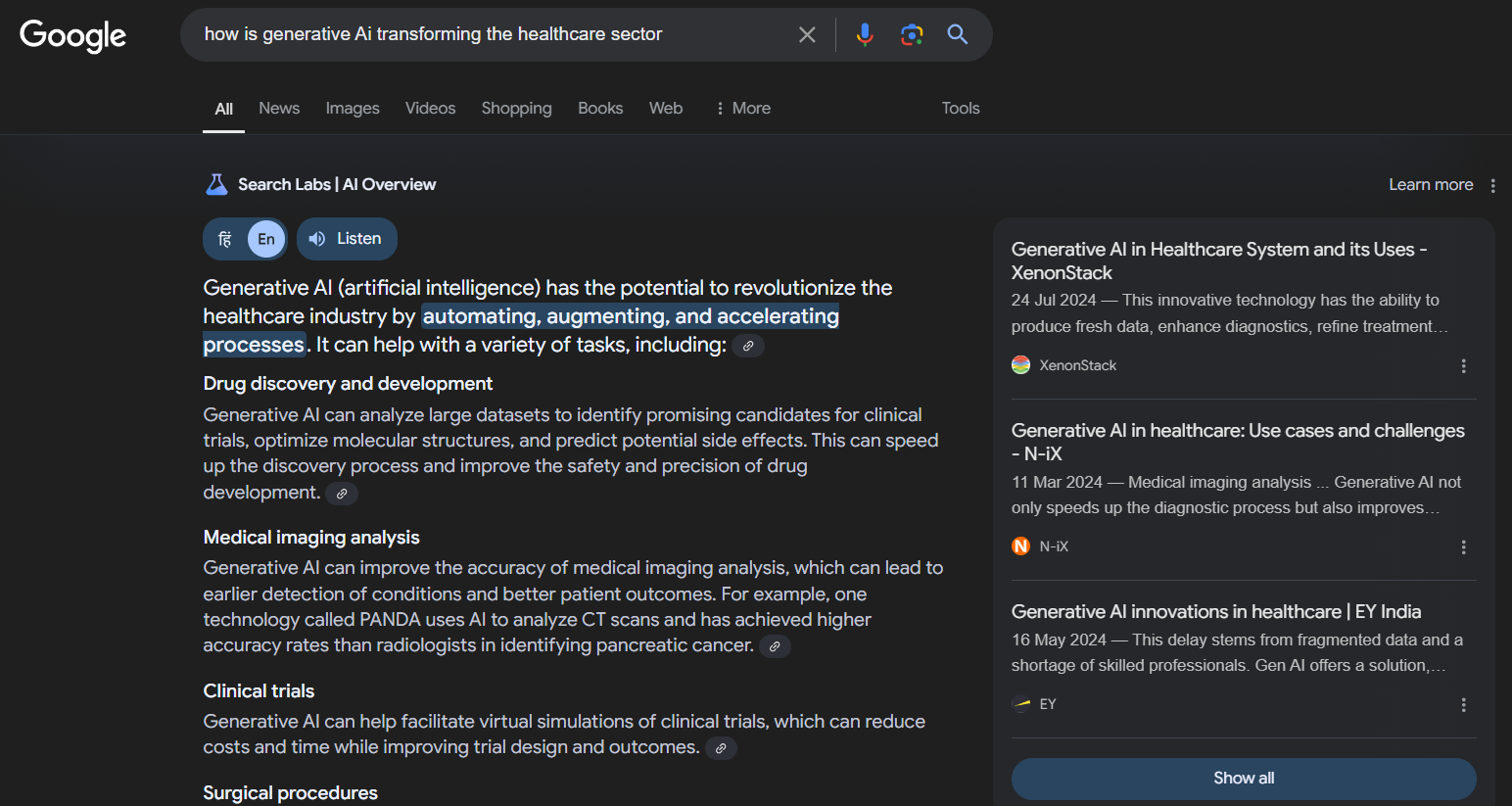Open source link after Clinical trials paragraph
Viewport: 1512px width, 806px height.
[721, 748]
